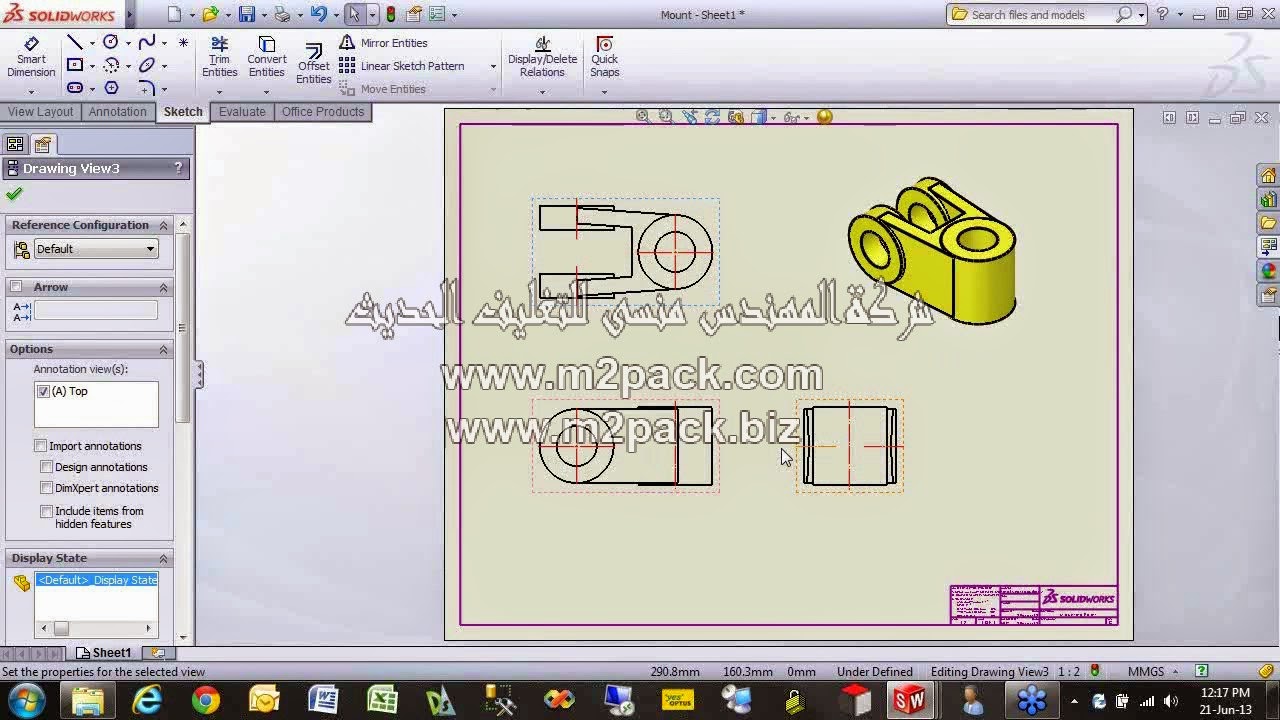Click the Rebuild traffic light icon

390,14
